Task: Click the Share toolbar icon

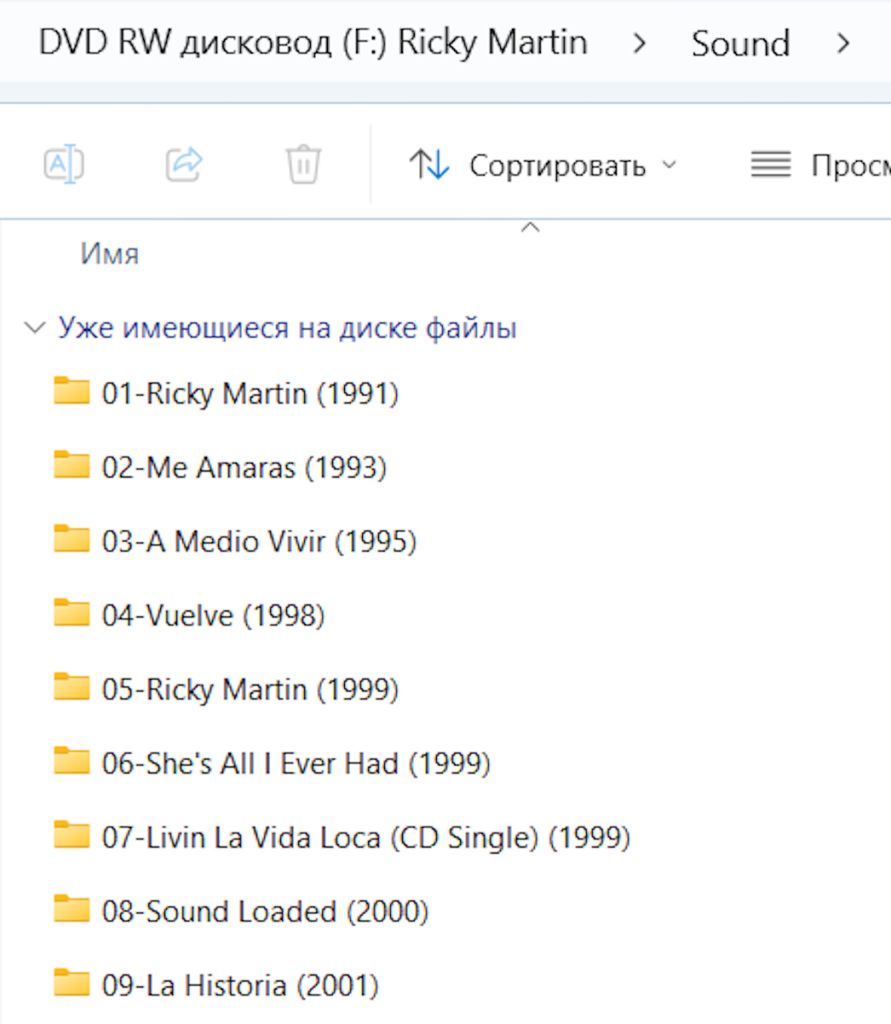Action: click(x=184, y=164)
